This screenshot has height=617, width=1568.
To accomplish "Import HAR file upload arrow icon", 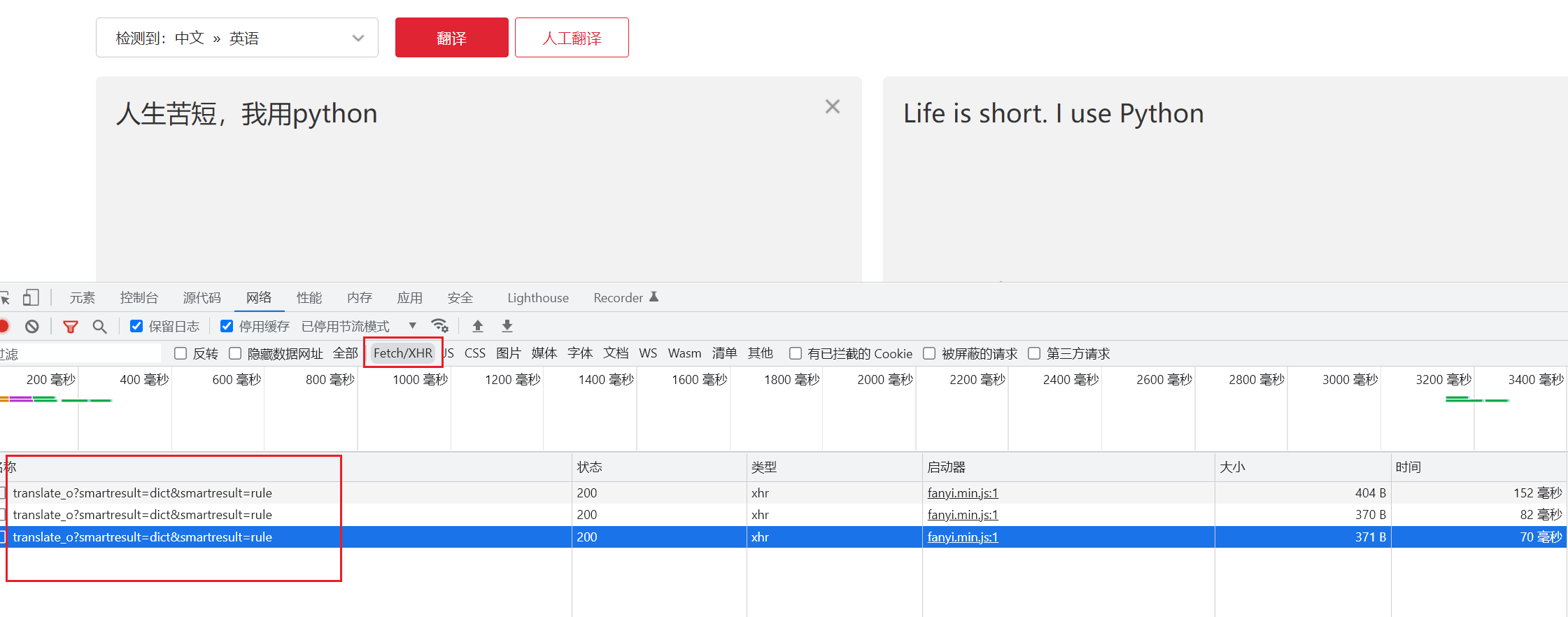I will coord(478,326).
